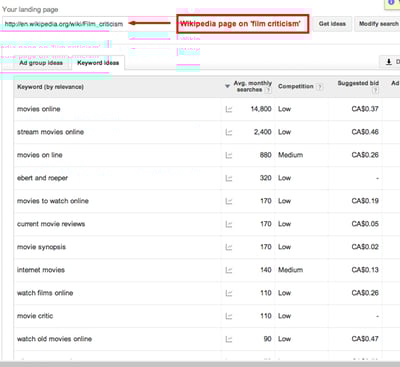Show help for Competition column
Image resolution: width=400 pixels, height=367 pixels.
coord(319,87)
